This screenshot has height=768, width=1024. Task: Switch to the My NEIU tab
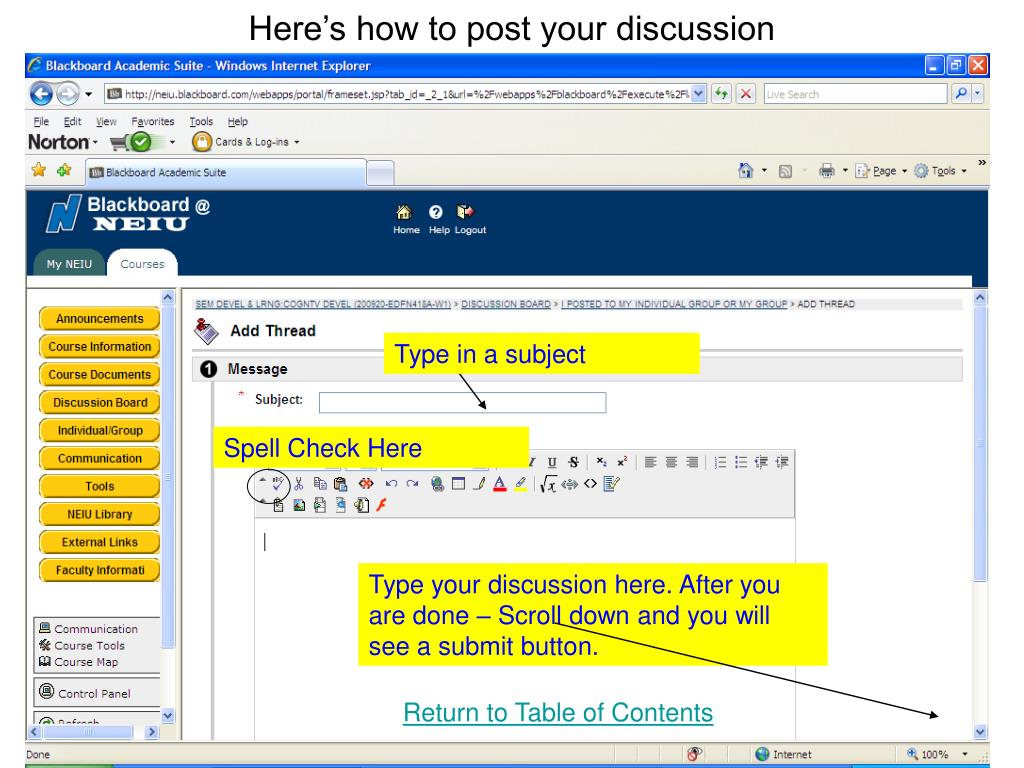tap(69, 264)
